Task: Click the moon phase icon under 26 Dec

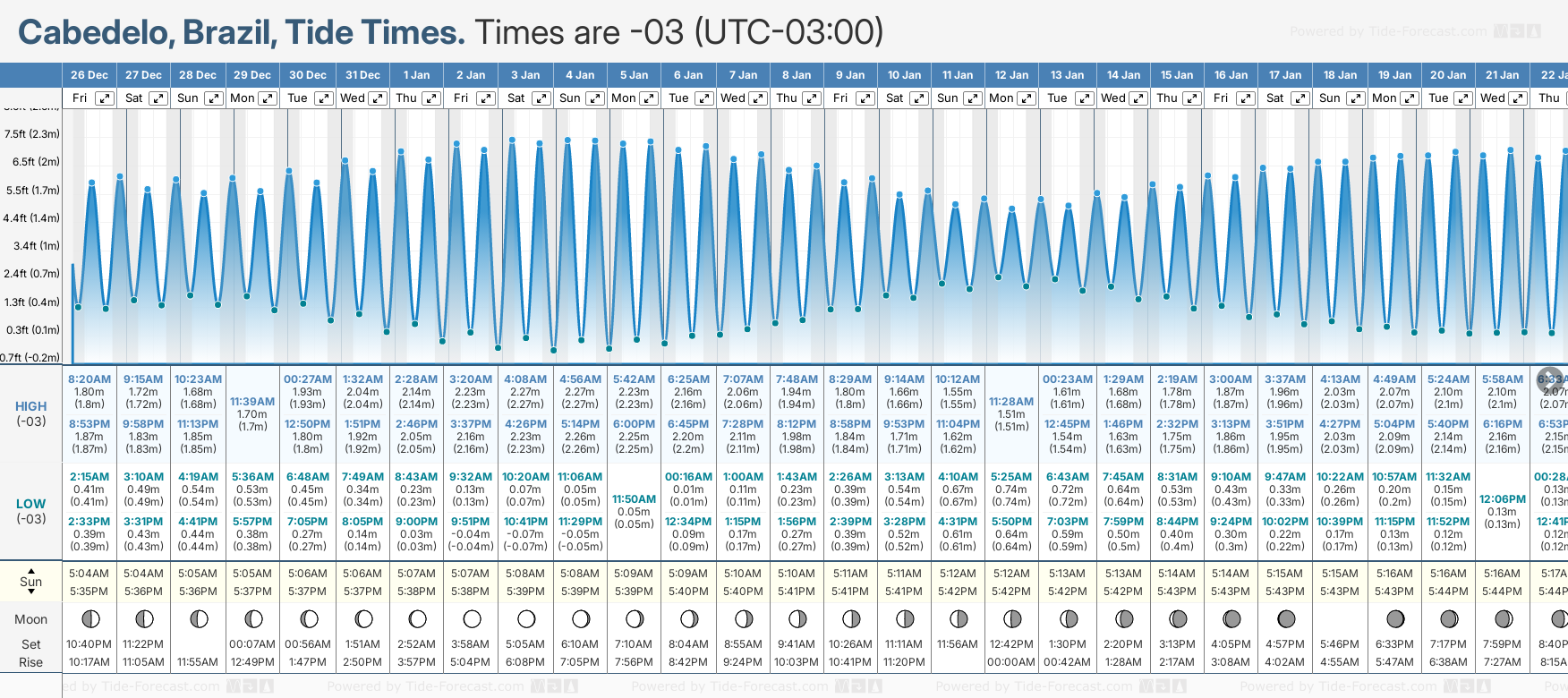Action: point(89,619)
